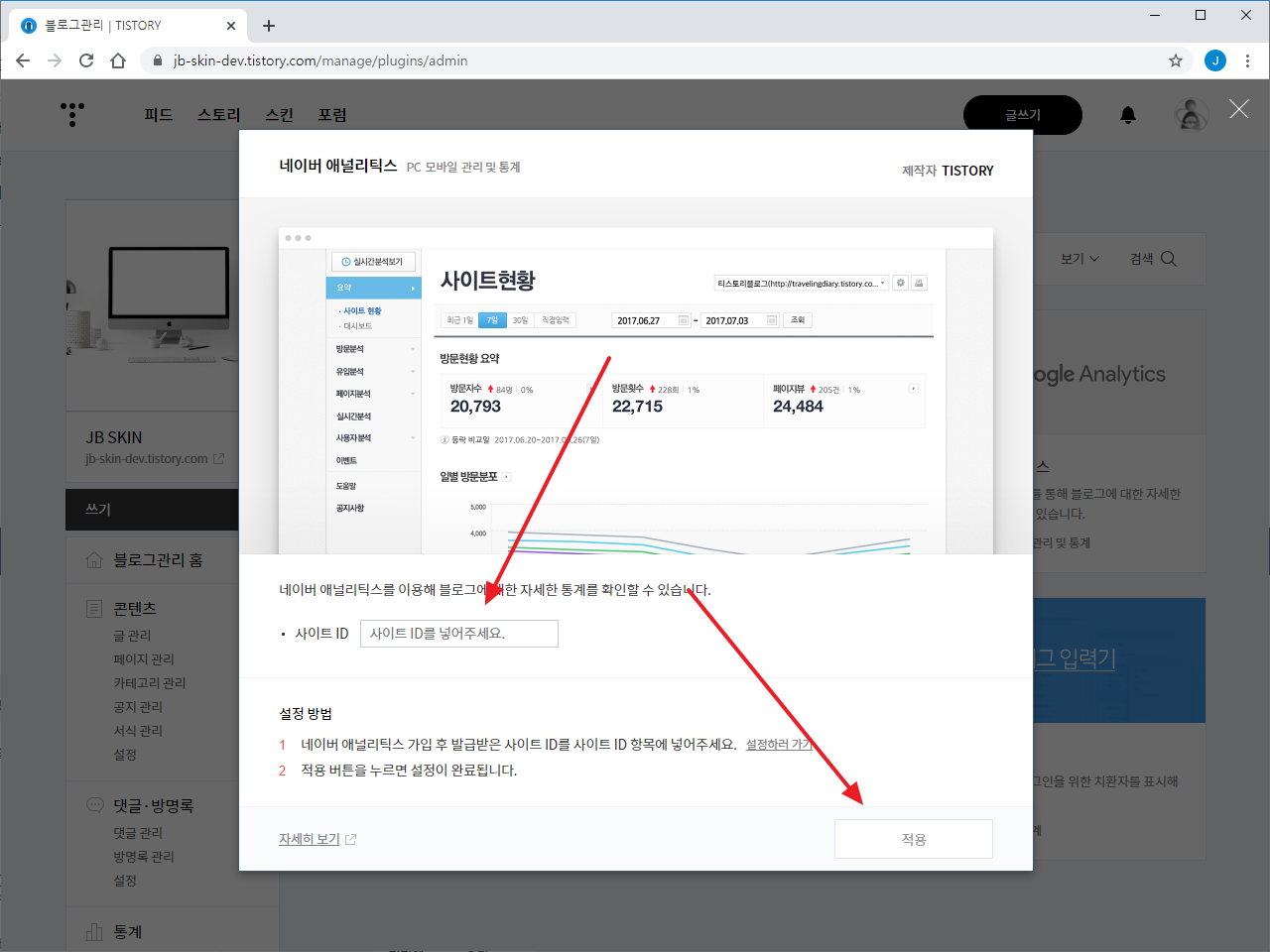The height and width of the screenshot is (952, 1270).
Task: Open 설정 under 콘텐츠
Action: coord(125,755)
